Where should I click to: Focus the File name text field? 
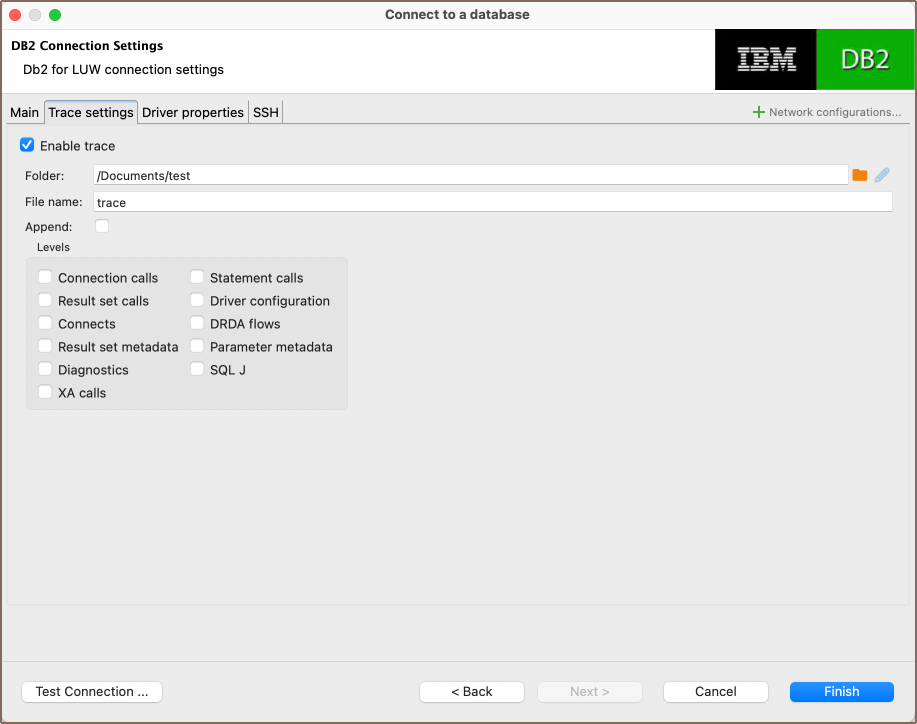(x=492, y=202)
